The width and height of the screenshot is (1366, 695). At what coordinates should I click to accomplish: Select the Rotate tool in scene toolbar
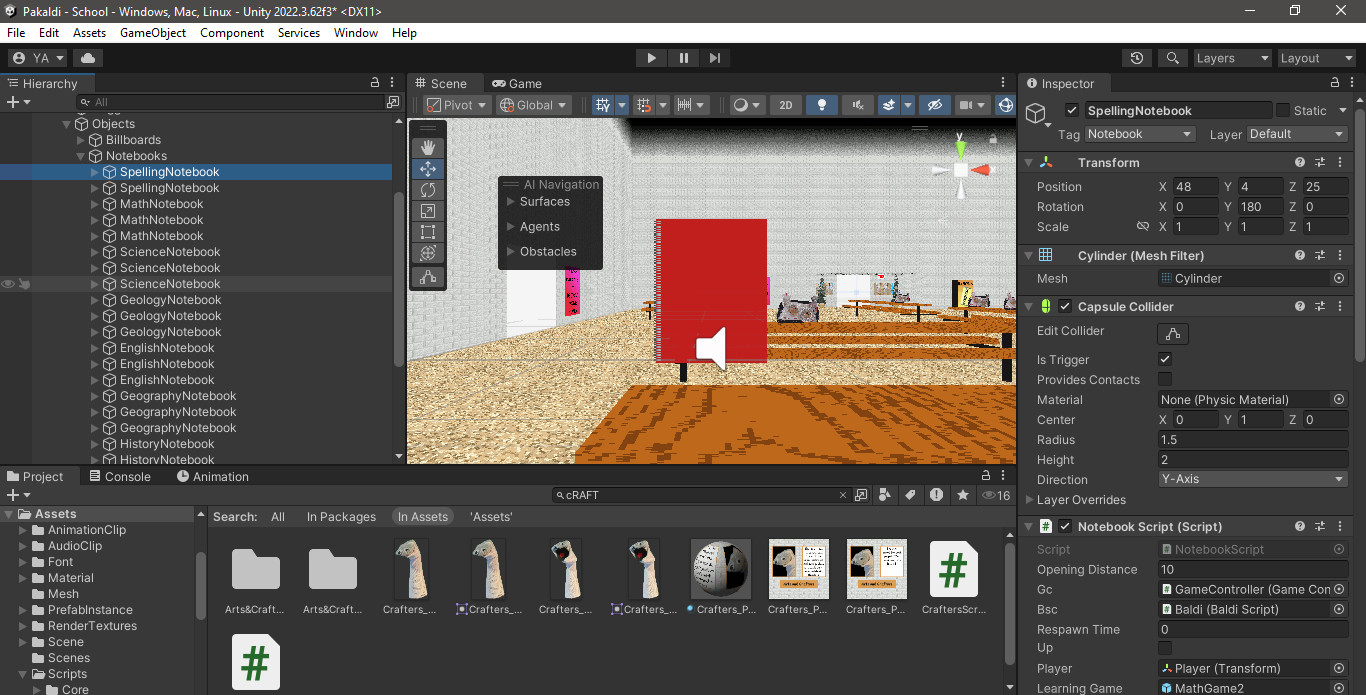click(428, 190)
